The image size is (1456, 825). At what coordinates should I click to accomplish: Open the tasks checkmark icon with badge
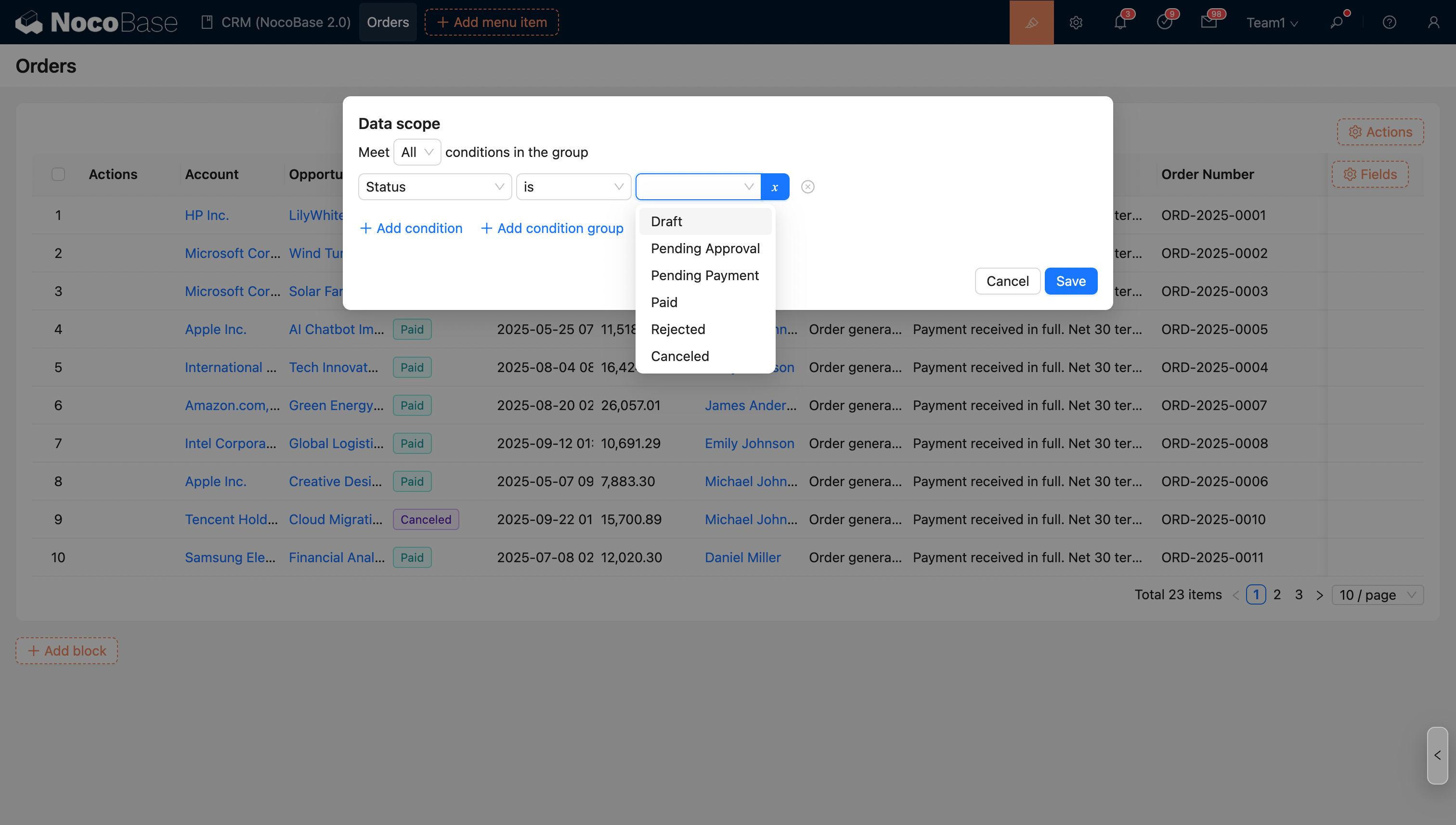pyautogui.click(x=1164, y=22)
